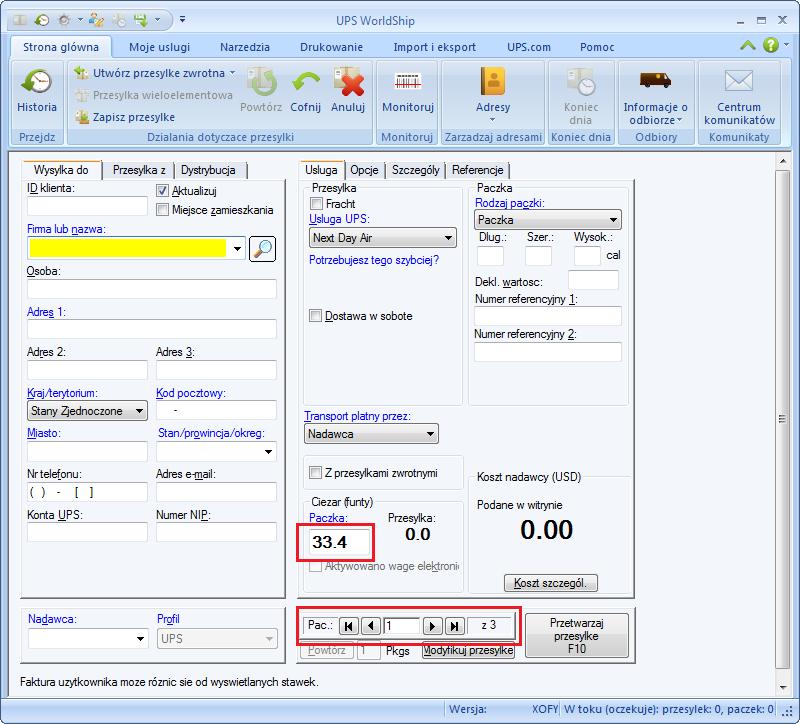Screen dimensions: 800x724
Task: Open the Adresy address book icon
Action: (493, 82)
